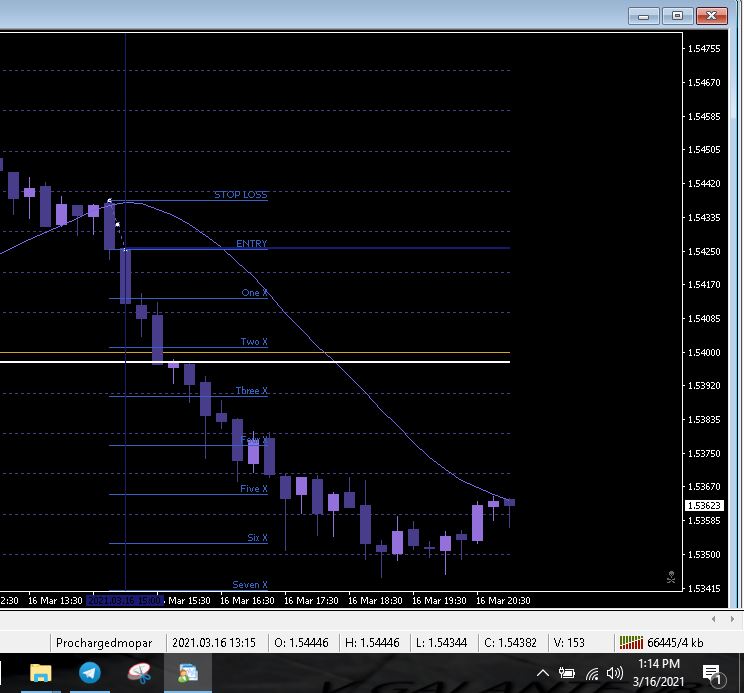This screenshot has height=693, width=744.
Task: Click the 16 Mar 17:30 time axis label
Action: click(x=311, y=601)
